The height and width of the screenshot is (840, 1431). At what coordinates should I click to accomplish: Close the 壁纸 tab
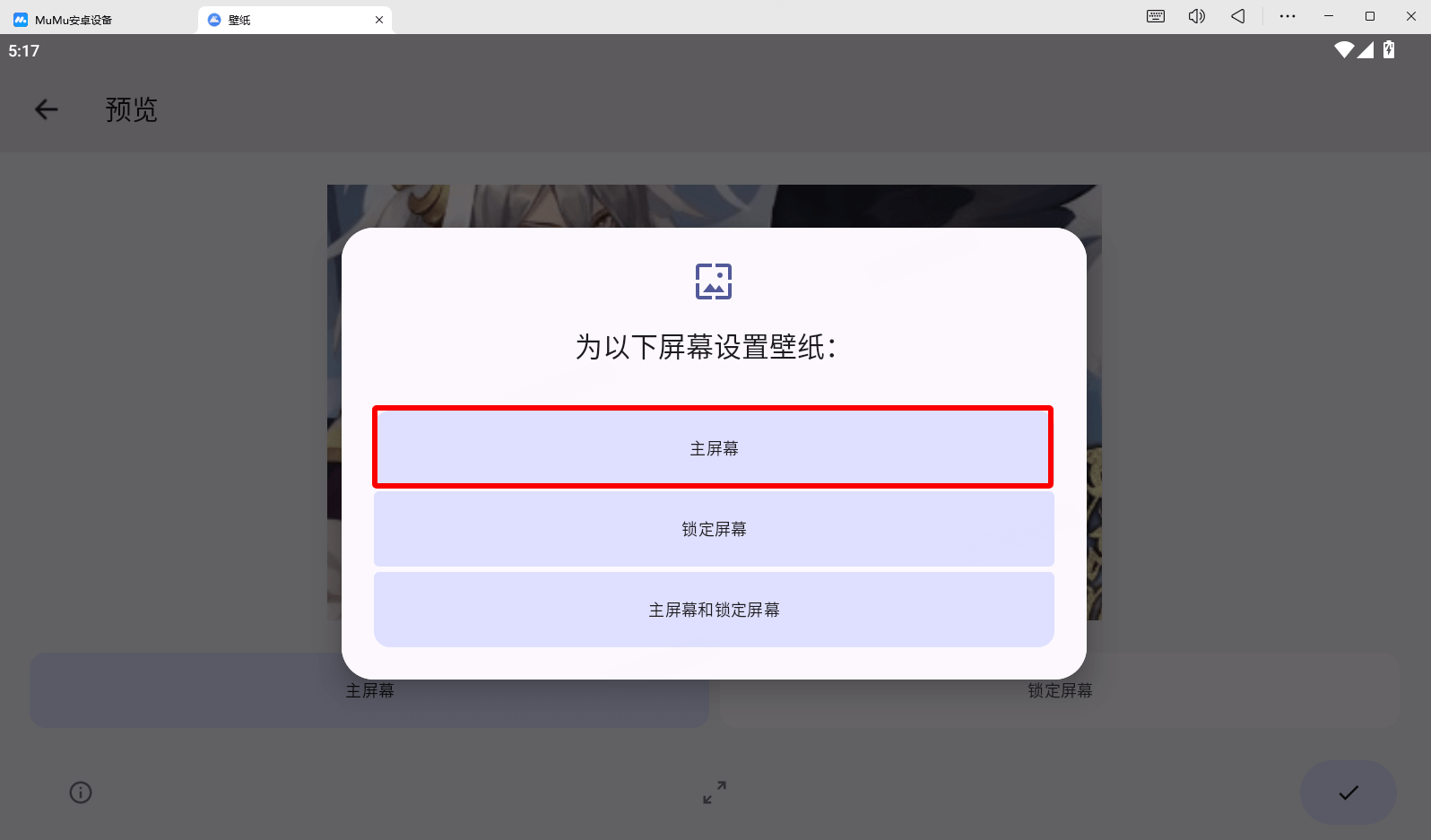[379, 20]
